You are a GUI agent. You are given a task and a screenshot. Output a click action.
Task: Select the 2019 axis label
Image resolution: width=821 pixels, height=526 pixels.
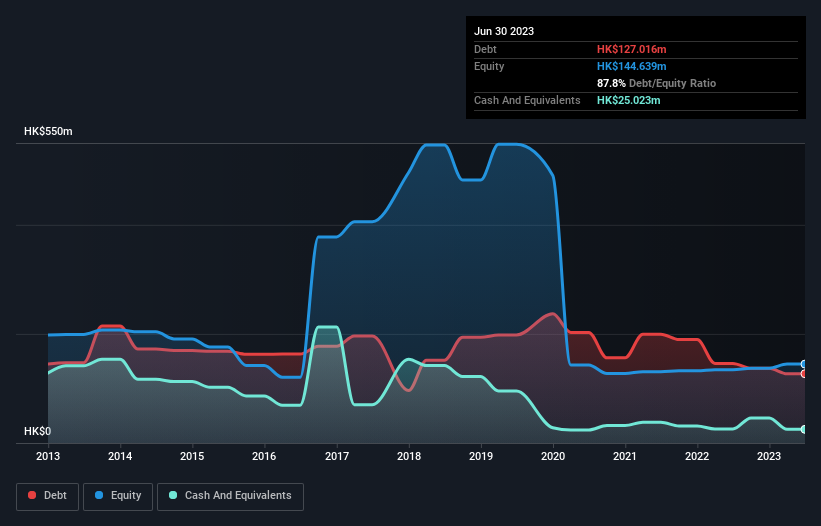(x=481, y=456)
